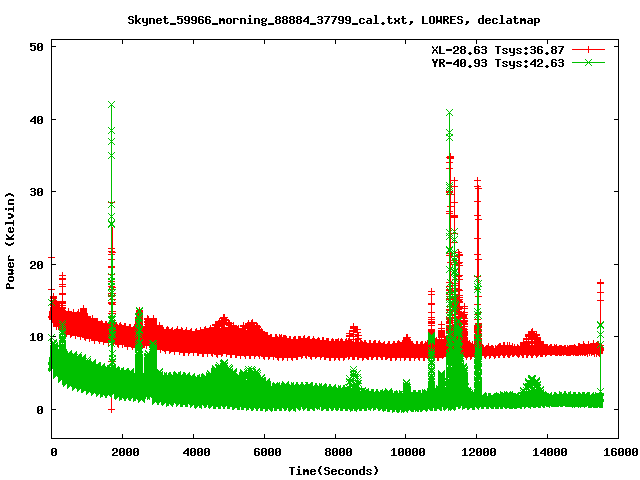Screen dimensions: 640x480
Task: Click the tallest green spike peak near 1700 seconds
Action: click(111, 105)
